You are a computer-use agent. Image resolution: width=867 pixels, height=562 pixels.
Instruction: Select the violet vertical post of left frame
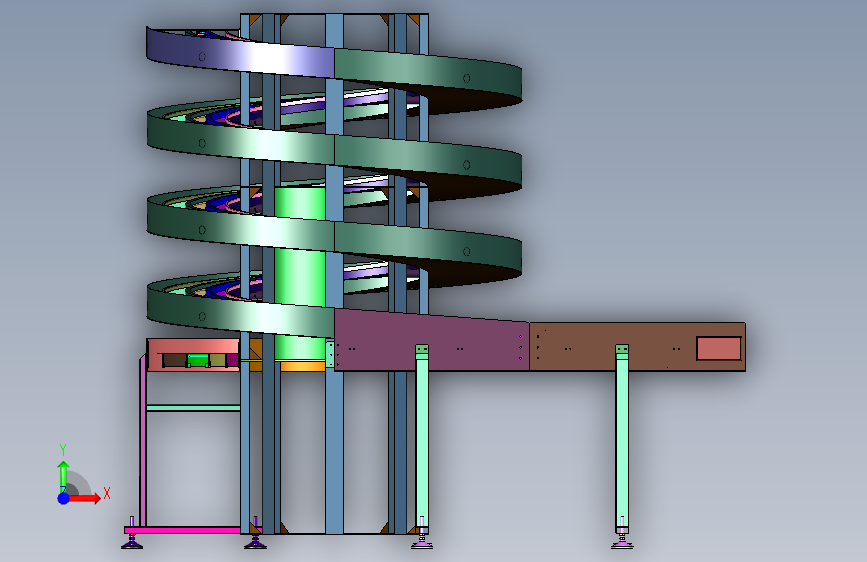(143, 443)
